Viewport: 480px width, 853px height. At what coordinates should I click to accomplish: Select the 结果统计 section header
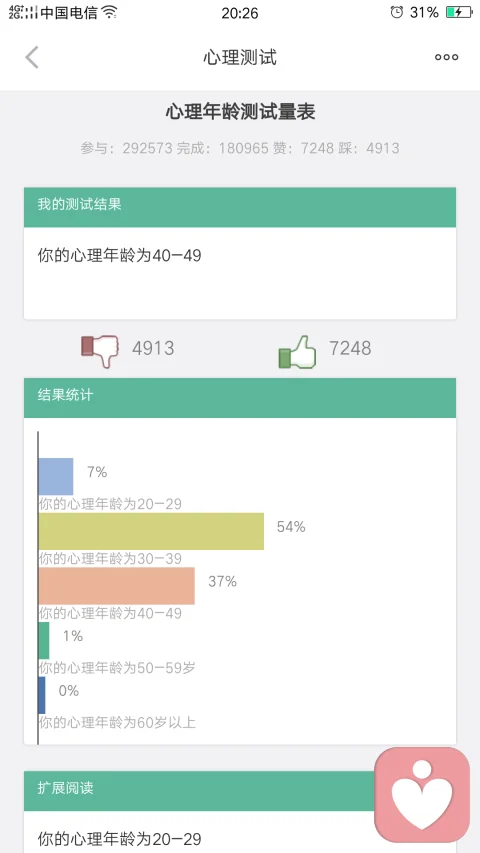coord(240,398)
